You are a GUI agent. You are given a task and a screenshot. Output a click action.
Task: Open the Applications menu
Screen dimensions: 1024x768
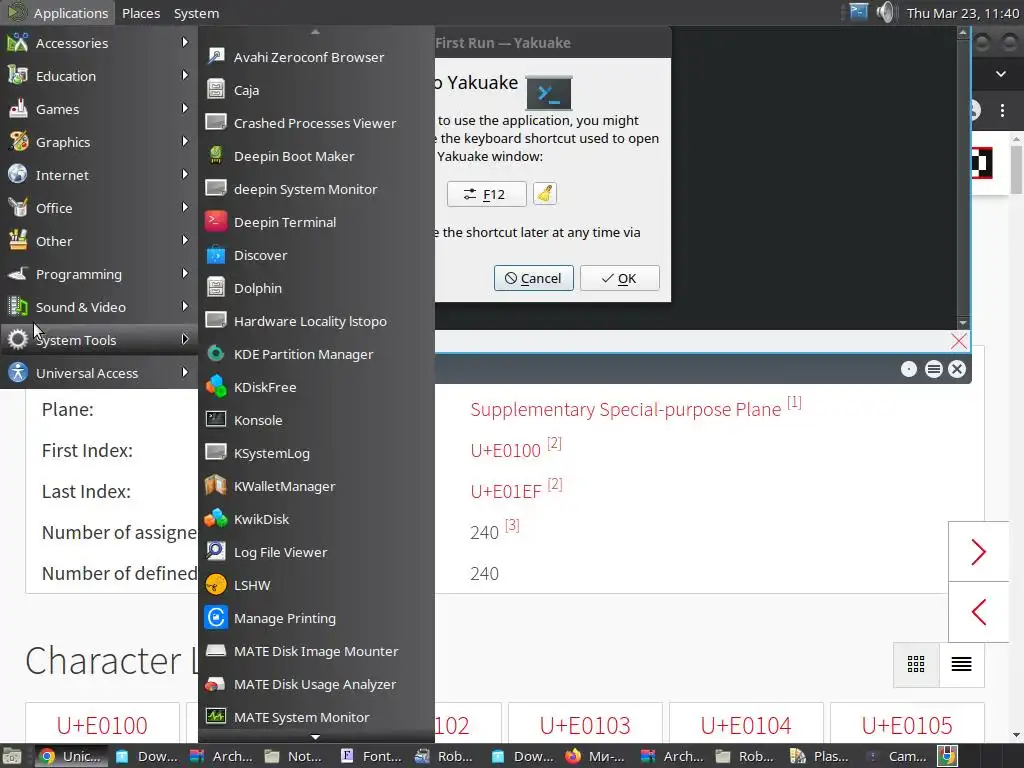coord(57,12)
